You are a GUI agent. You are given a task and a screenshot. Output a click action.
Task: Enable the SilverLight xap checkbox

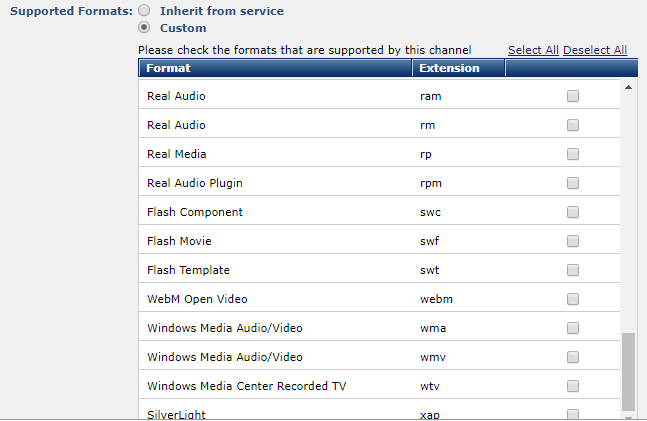pyautogui.click(x=573, y=414)
